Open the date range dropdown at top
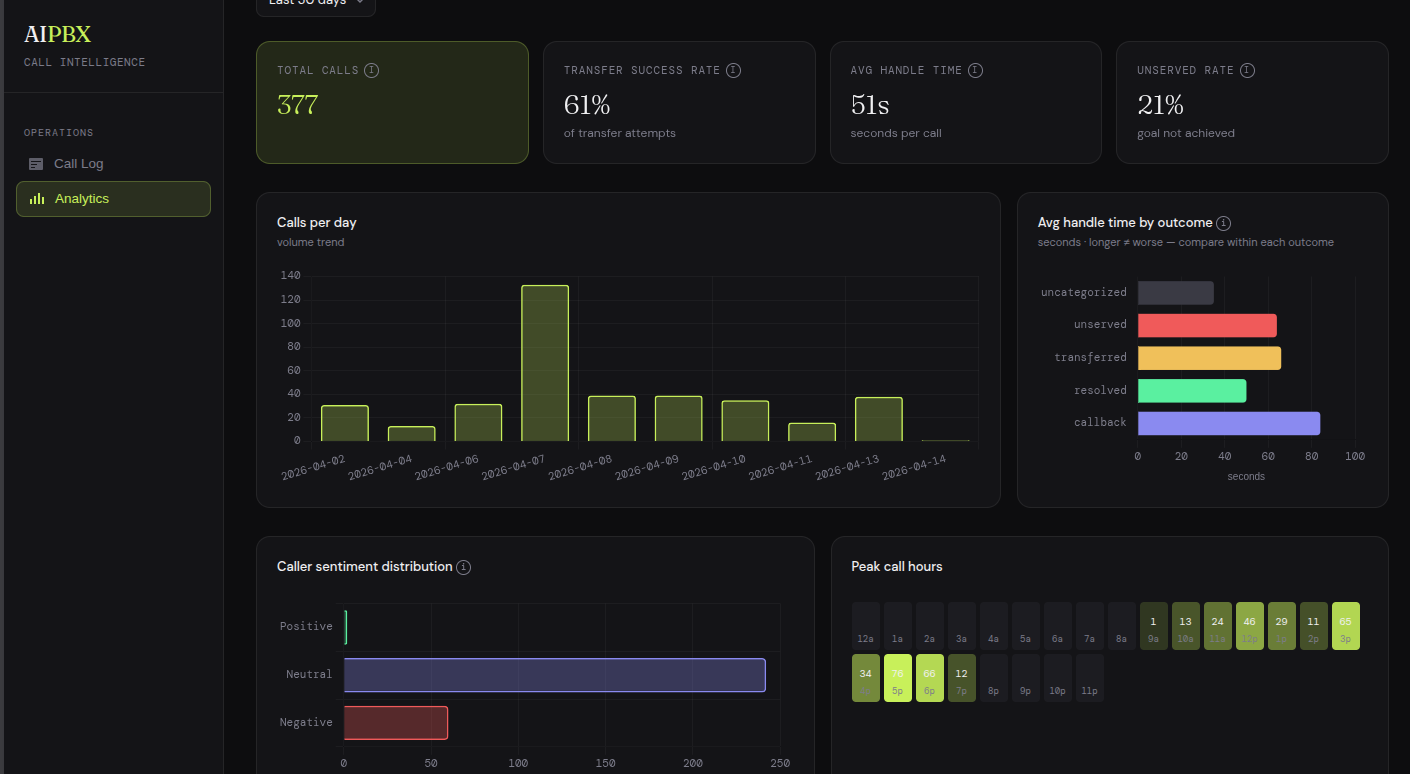The width and height of the screenshot is (1410, 774). click(316, 4)
